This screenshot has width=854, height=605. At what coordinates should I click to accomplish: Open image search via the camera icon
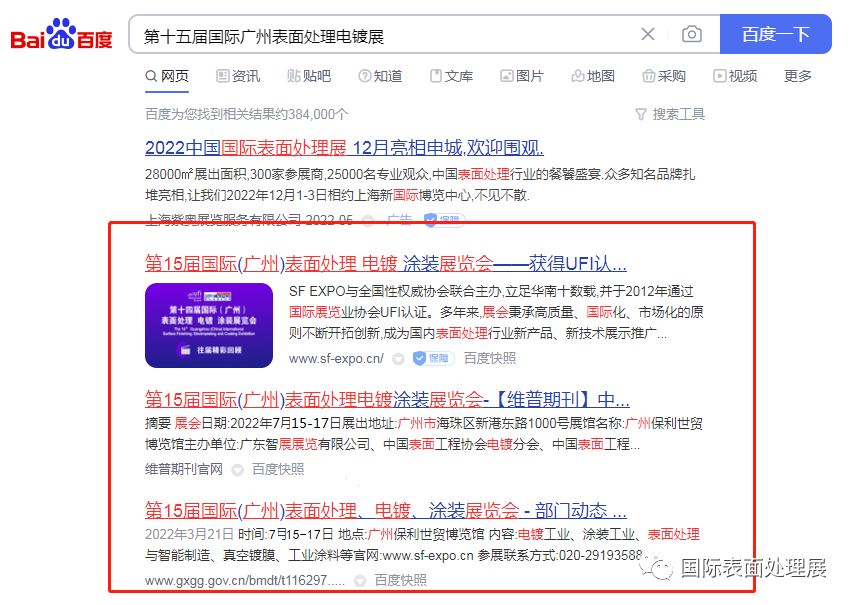[x=691, y=33]
